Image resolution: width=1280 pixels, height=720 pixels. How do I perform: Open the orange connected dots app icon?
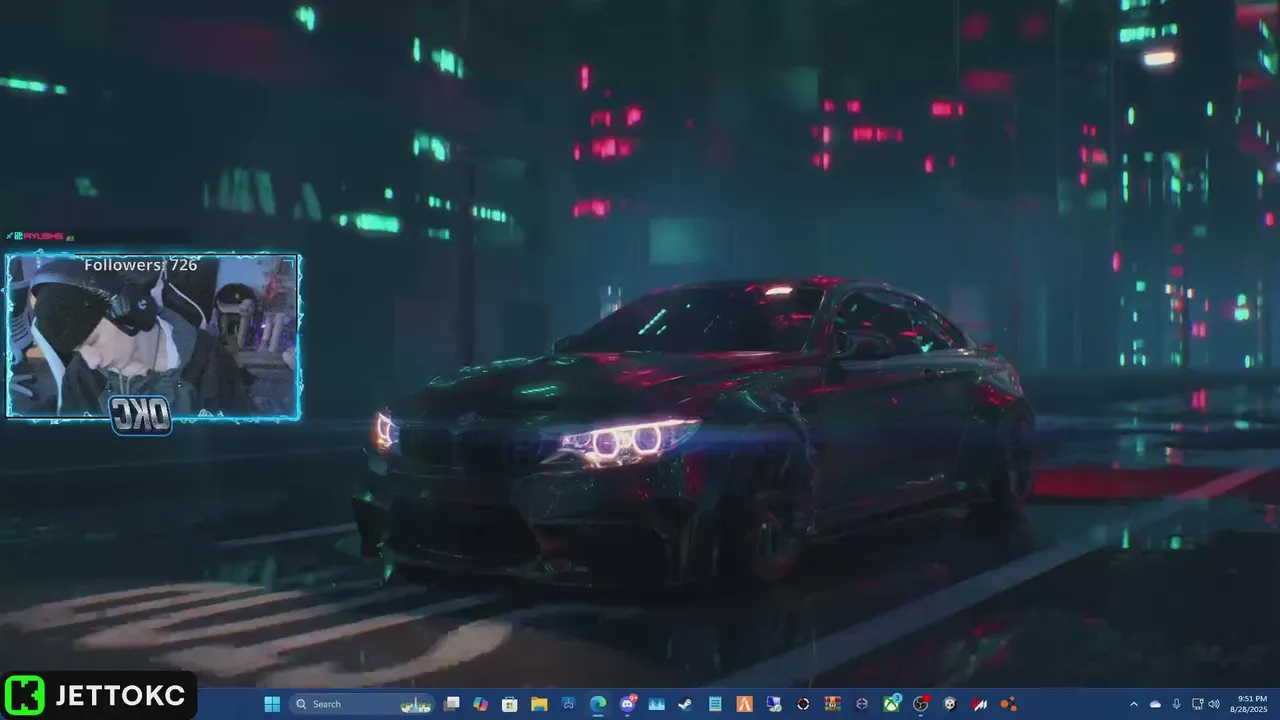[1007, 704]
